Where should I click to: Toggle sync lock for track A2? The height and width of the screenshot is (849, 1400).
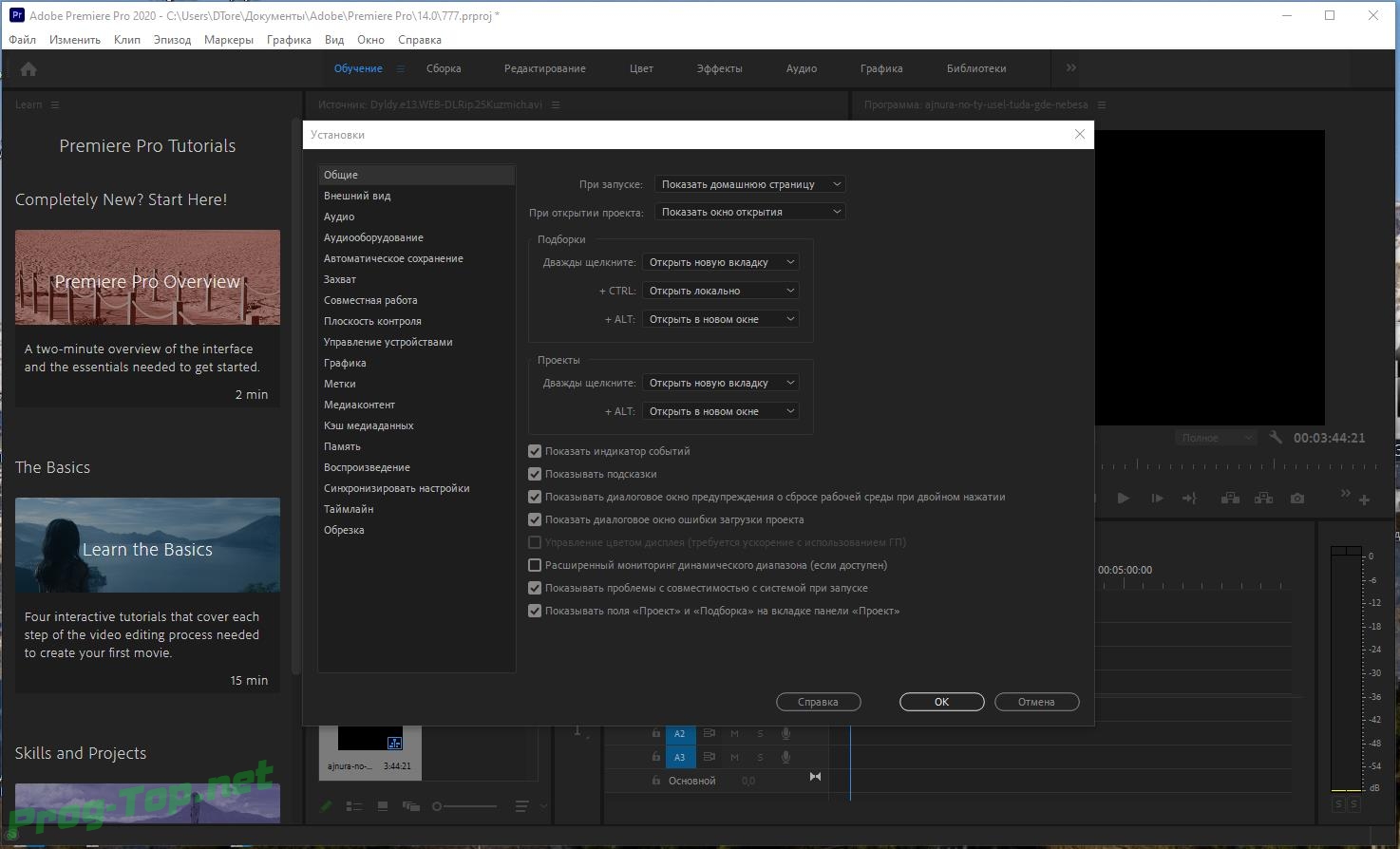point(709,733)
